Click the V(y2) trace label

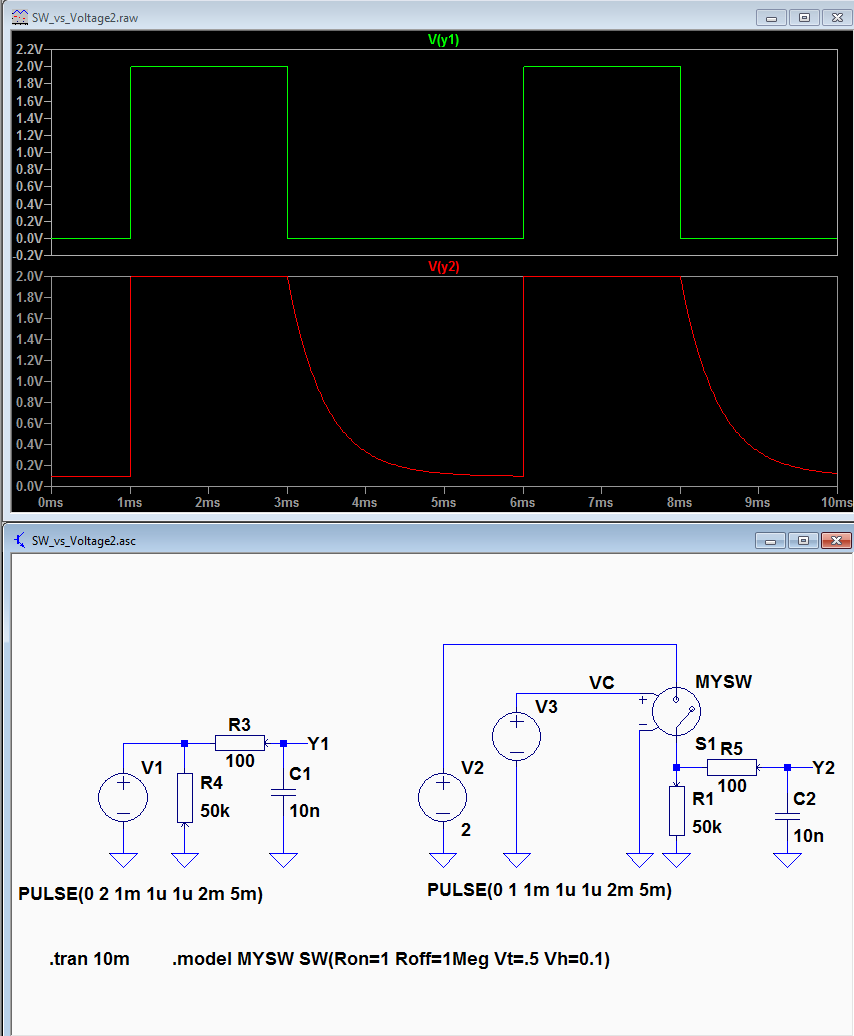tap(443, 266)
